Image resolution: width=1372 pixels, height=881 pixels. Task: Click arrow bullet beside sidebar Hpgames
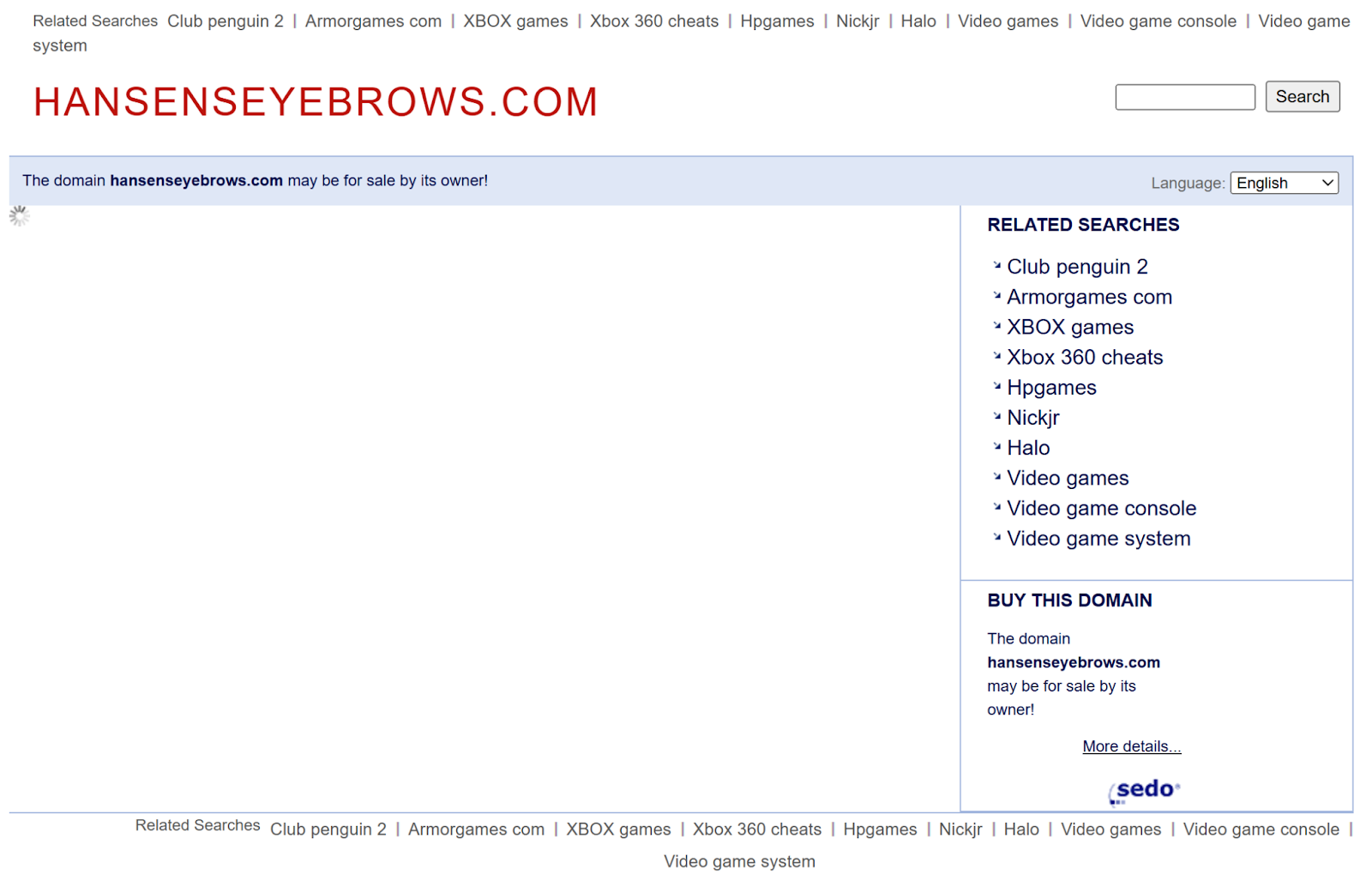(x=997, y=386)
